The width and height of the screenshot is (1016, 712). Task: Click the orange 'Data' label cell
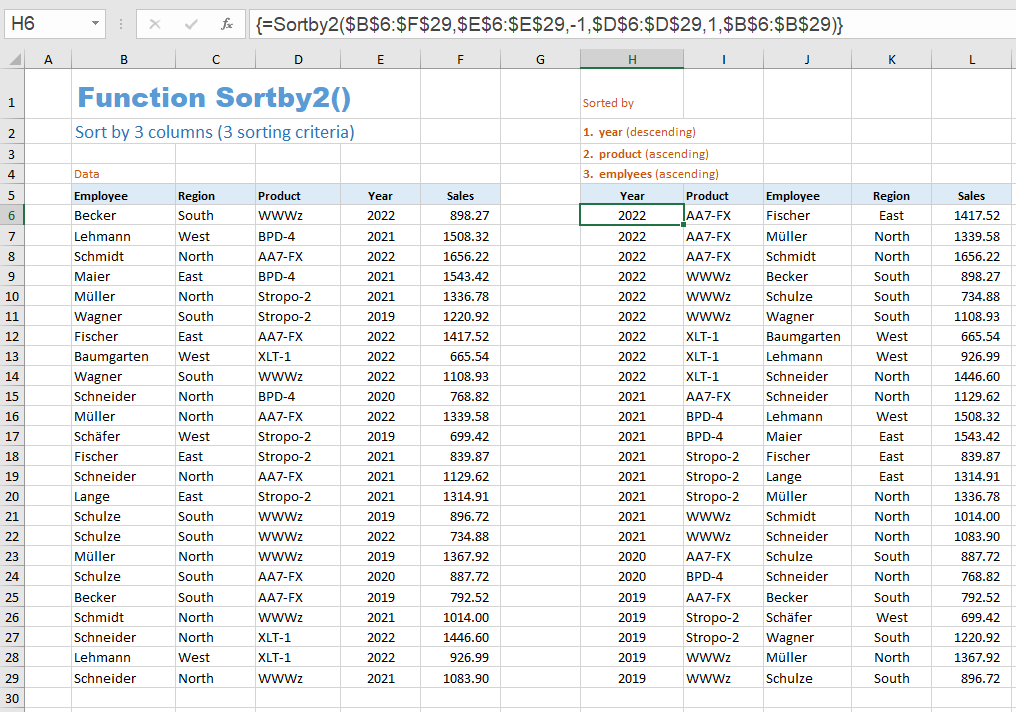click(87, 174)
